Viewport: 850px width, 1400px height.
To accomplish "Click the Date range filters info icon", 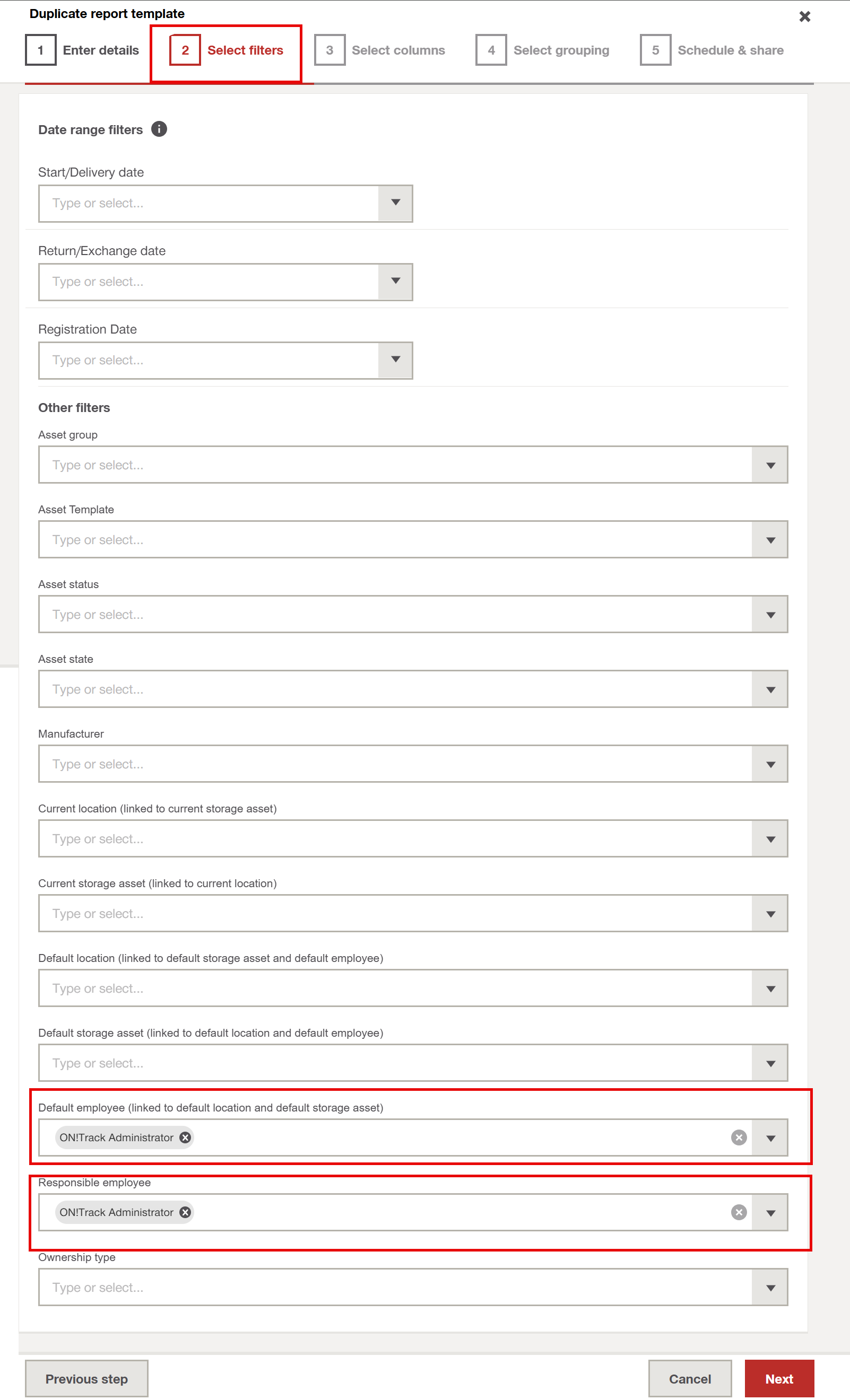I will tap(159, 129).
